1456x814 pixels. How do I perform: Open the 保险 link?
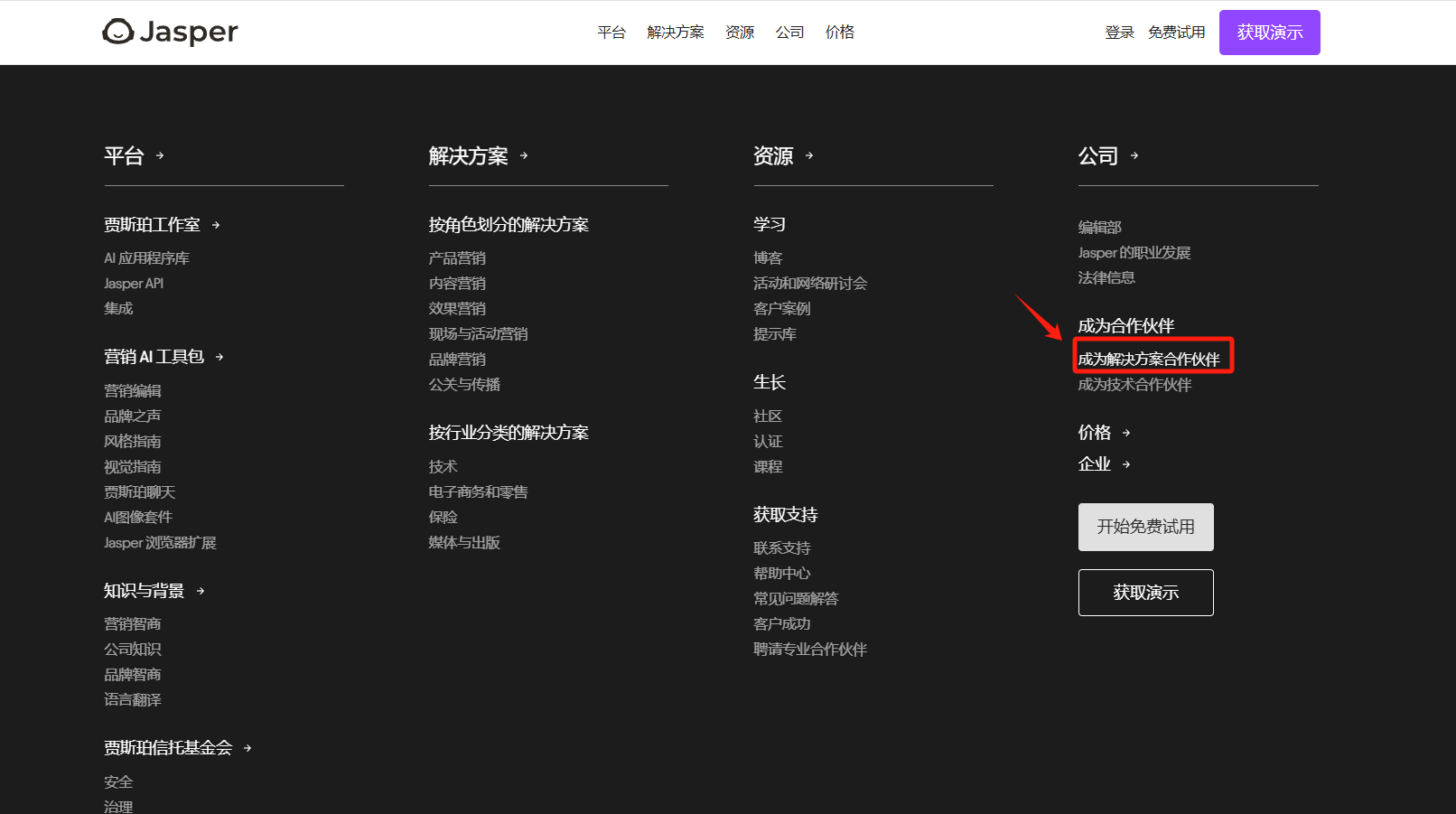click(443, 518)
